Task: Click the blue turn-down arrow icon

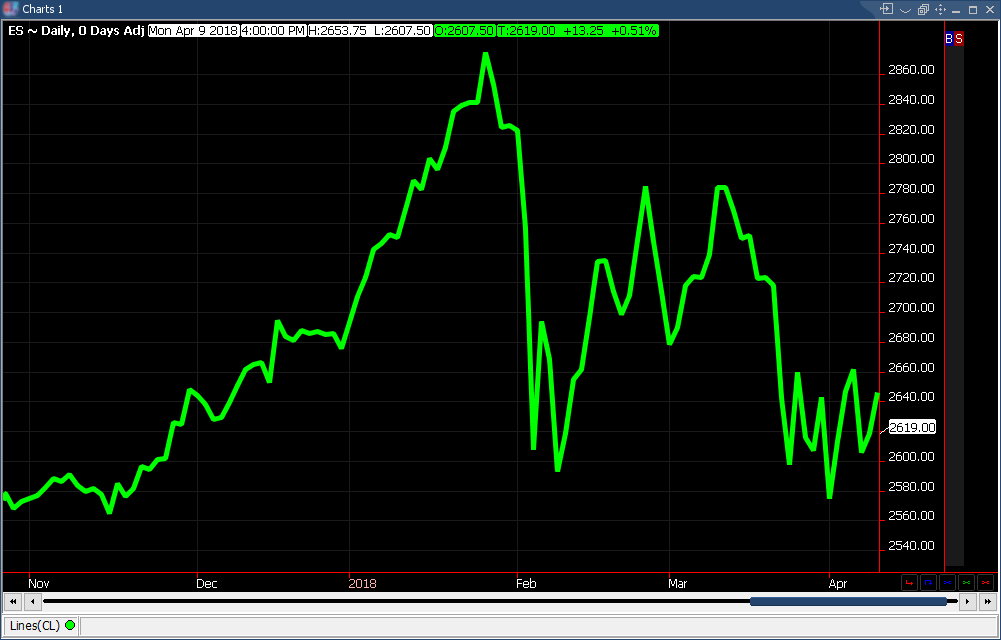Action: pos(928,583)
